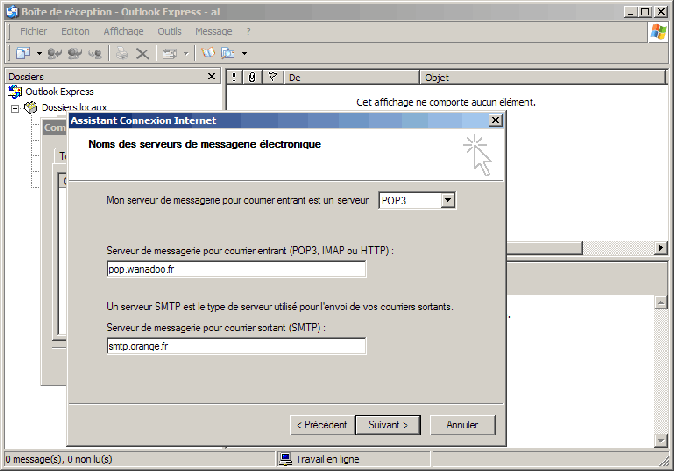Open the Fichier menu
Viewport: 674px width, 471px height.
(34, 31)
